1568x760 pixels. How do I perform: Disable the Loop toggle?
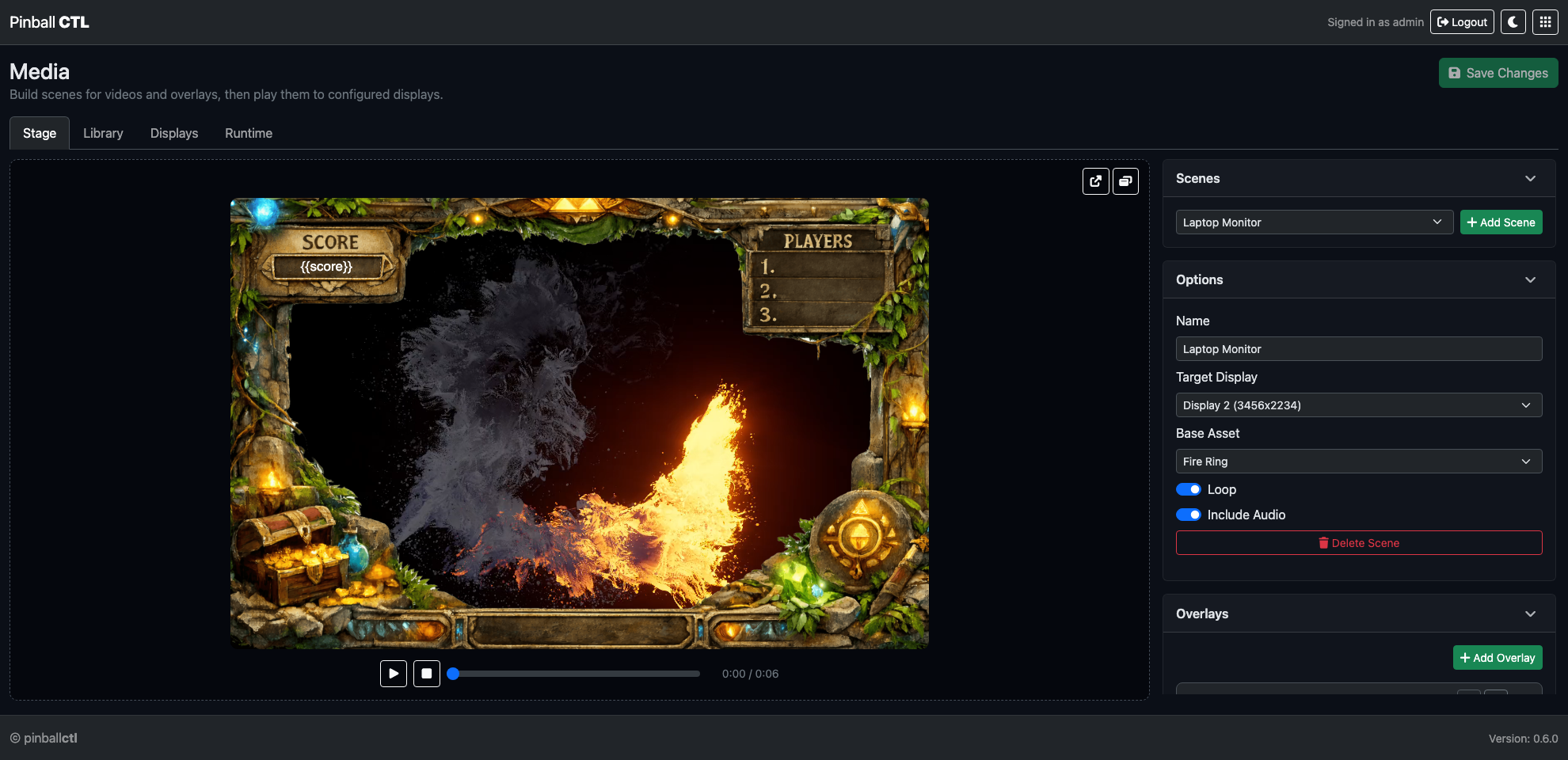point(1188,489)
